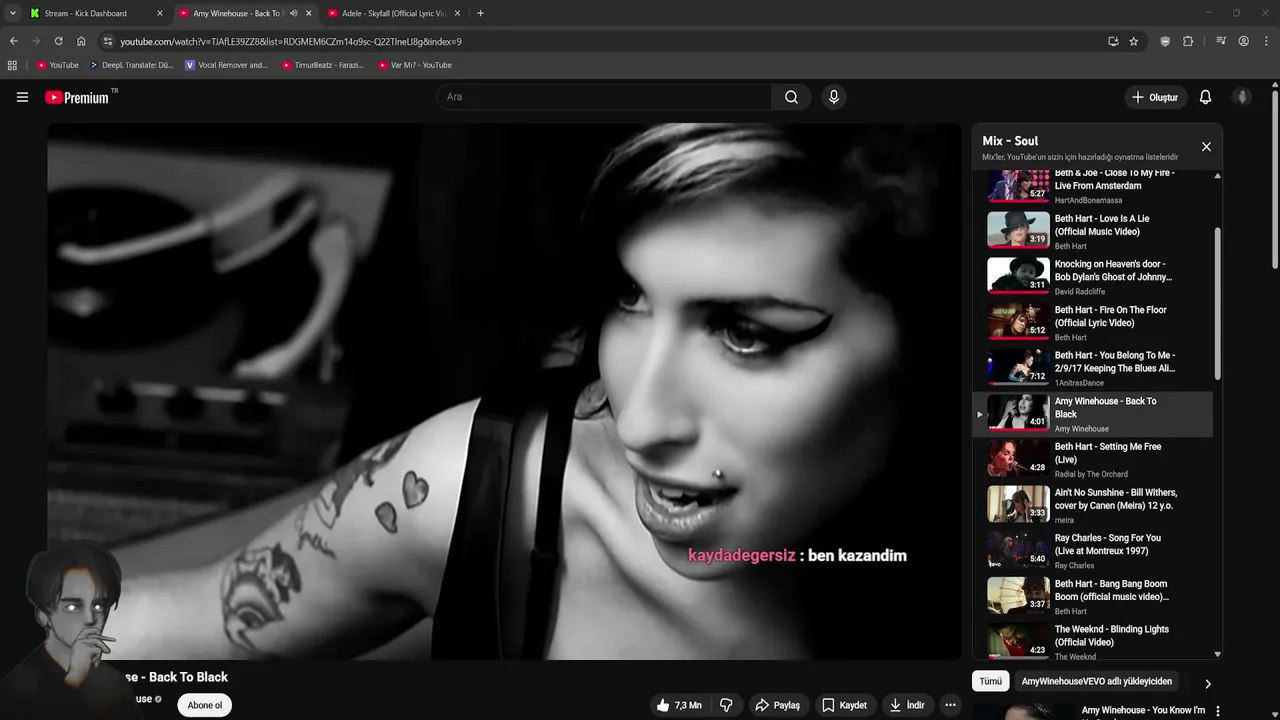
Task: Open more actions three-dot menu
Action: tap(950, 705)
